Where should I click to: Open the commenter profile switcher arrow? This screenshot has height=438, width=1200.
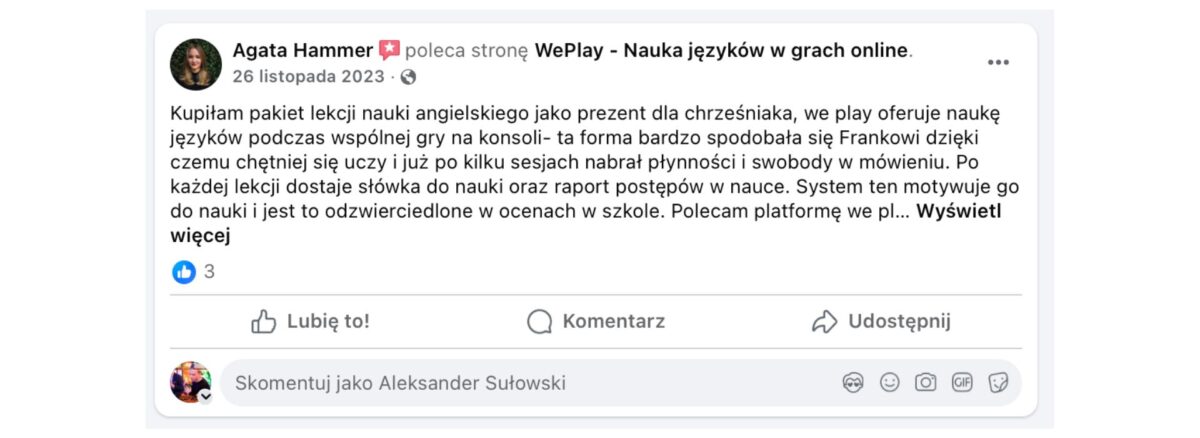click(x=205, y=395)
